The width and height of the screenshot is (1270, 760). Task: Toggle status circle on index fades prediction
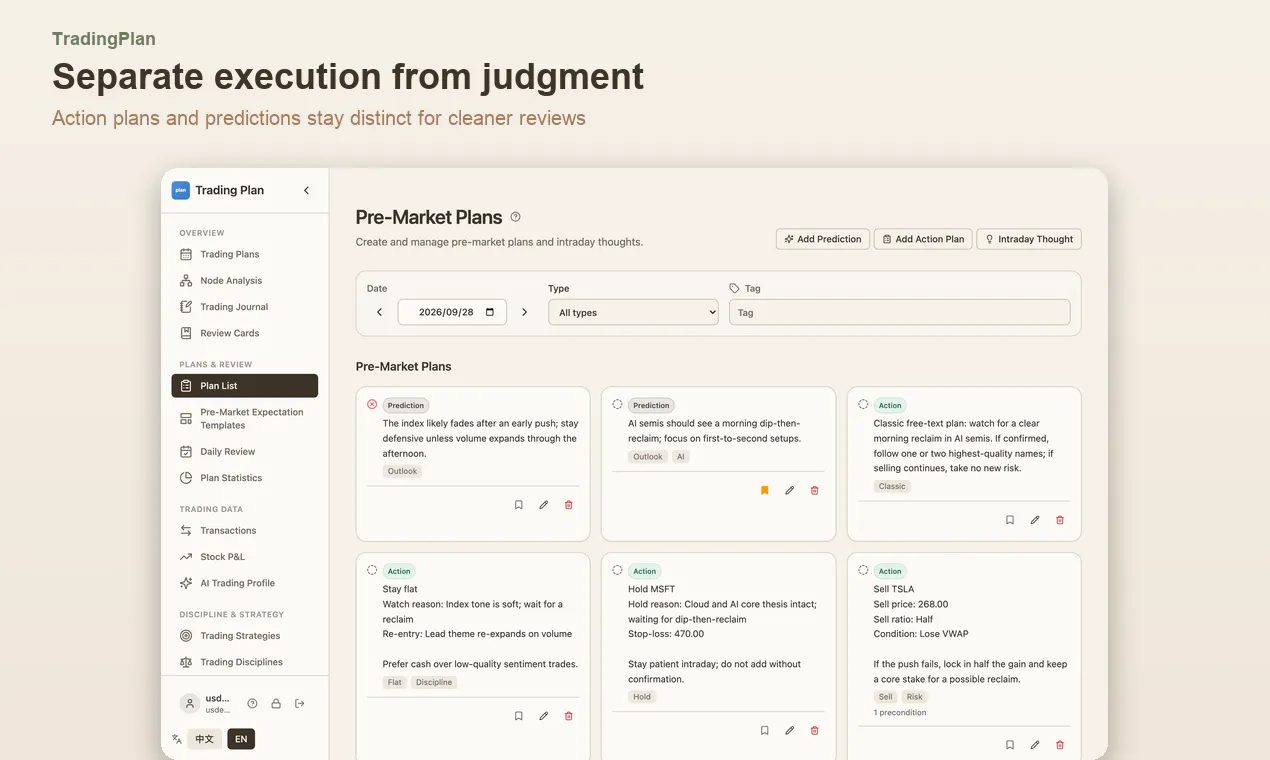(372, 405)
